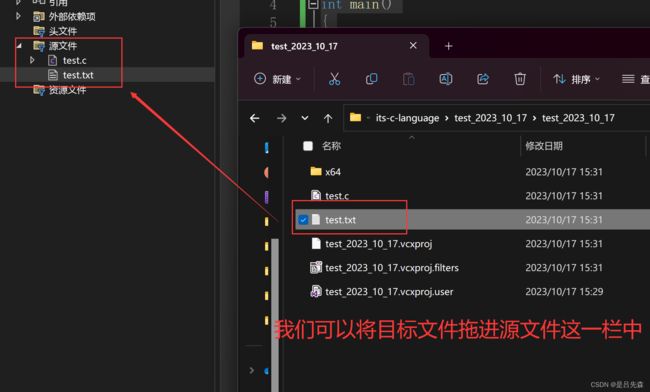Click the middle test_2023_10_17 breadcrumb segment
Image resolution: width=650 pixels, height=392 pixels.
[490, 118]
